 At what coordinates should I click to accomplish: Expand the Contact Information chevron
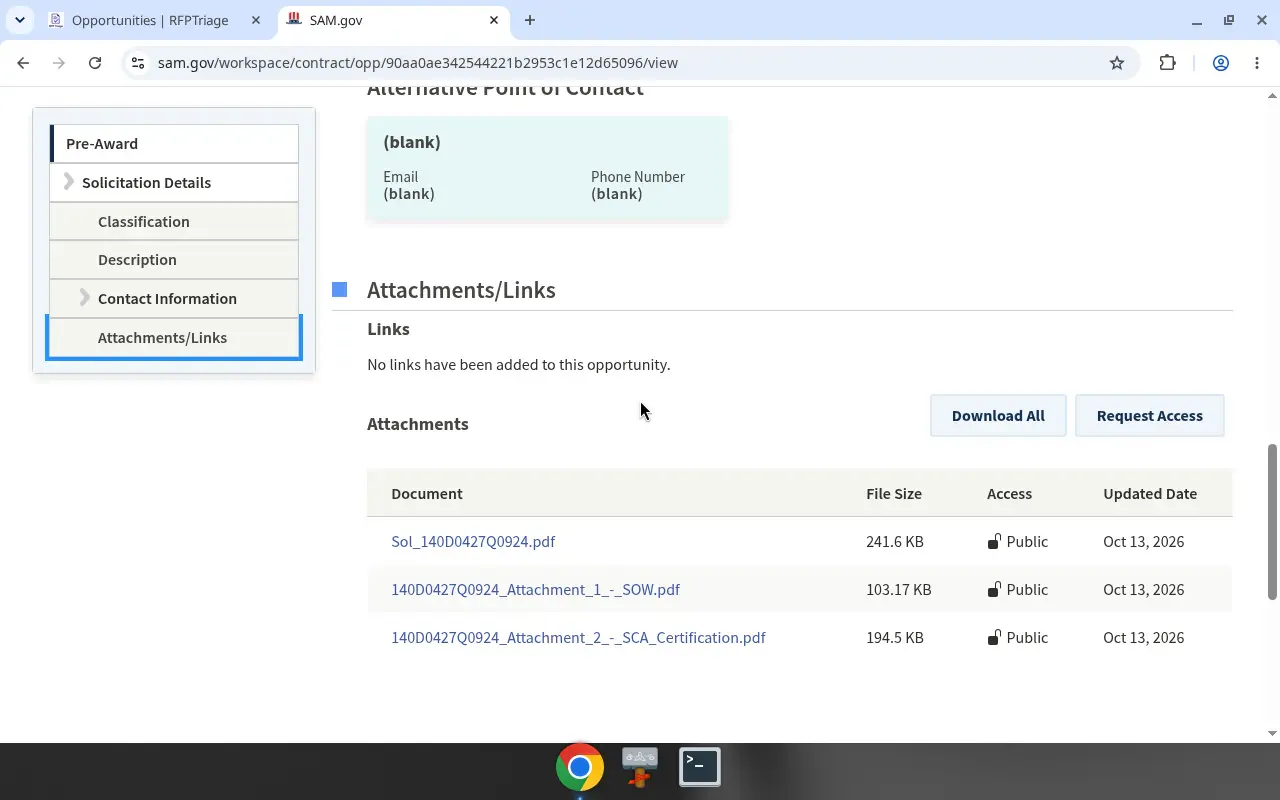click(85, 298)
